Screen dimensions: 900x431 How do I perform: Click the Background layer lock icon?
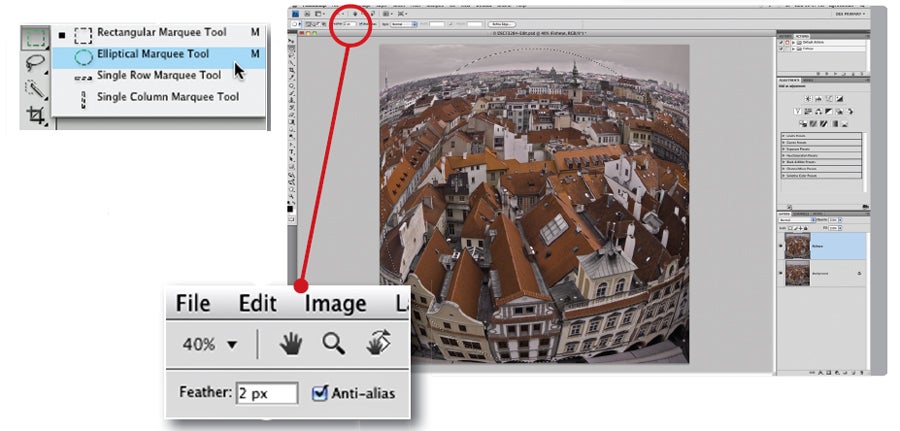pos(859,273)
